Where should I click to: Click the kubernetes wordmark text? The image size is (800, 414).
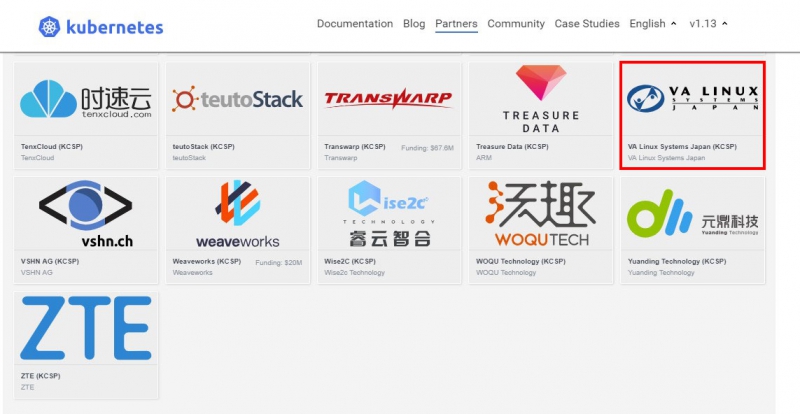pos(115,27)
